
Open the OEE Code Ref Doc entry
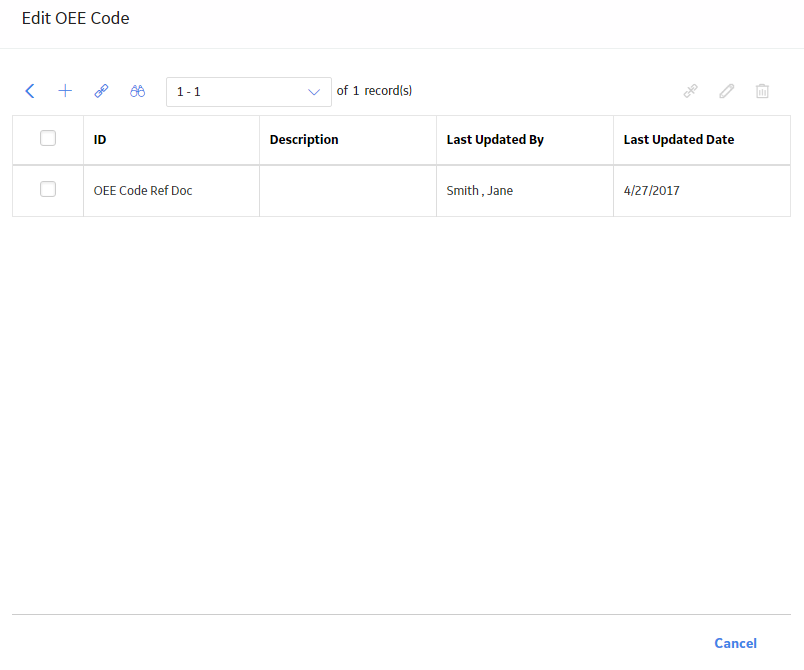(143, 191)
